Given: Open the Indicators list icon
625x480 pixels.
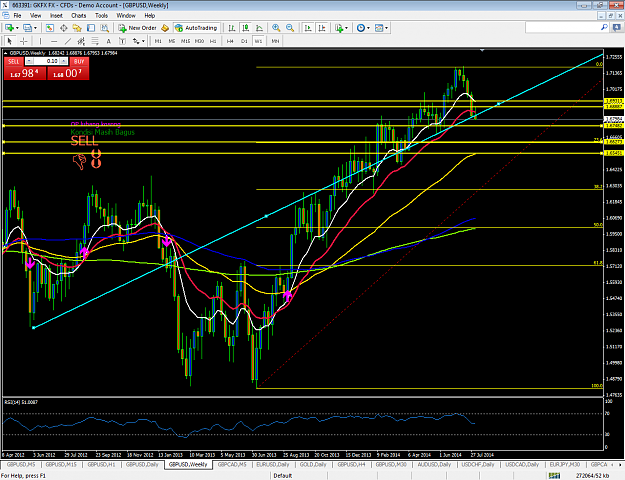Looking at the screenshot, I should click(339, 28).
